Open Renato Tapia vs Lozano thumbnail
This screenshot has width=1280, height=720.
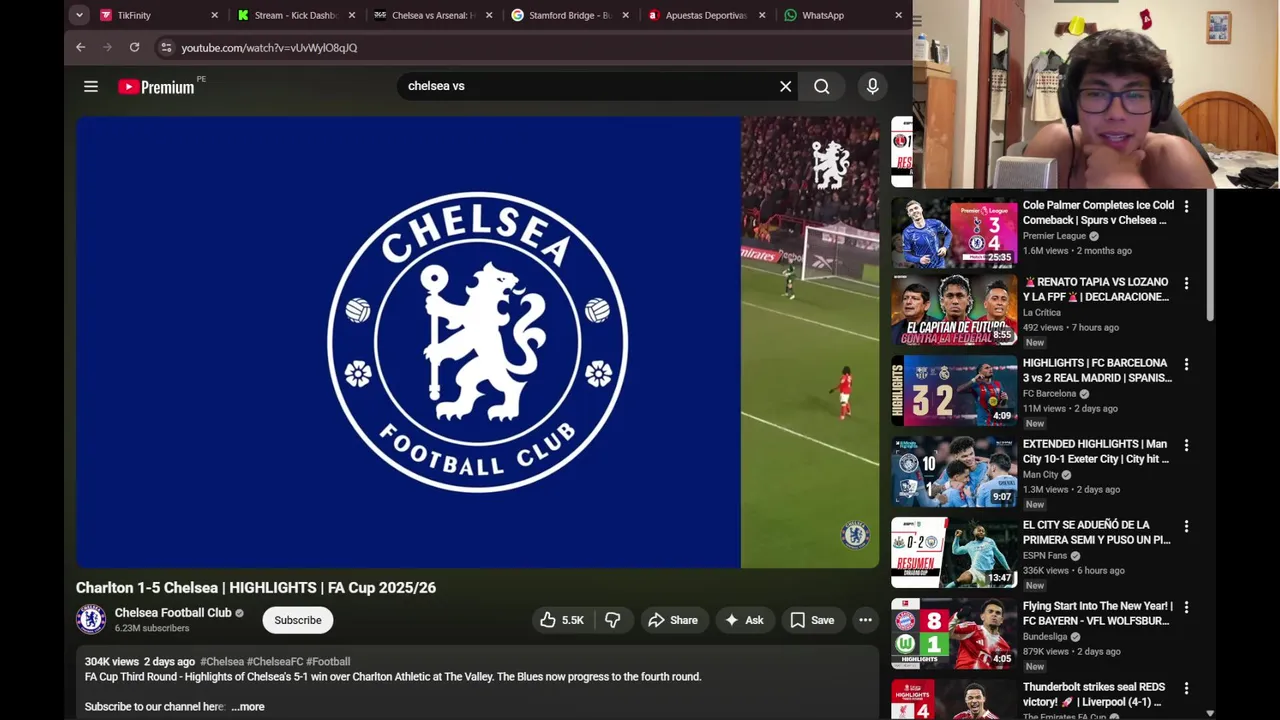point(954,310)
